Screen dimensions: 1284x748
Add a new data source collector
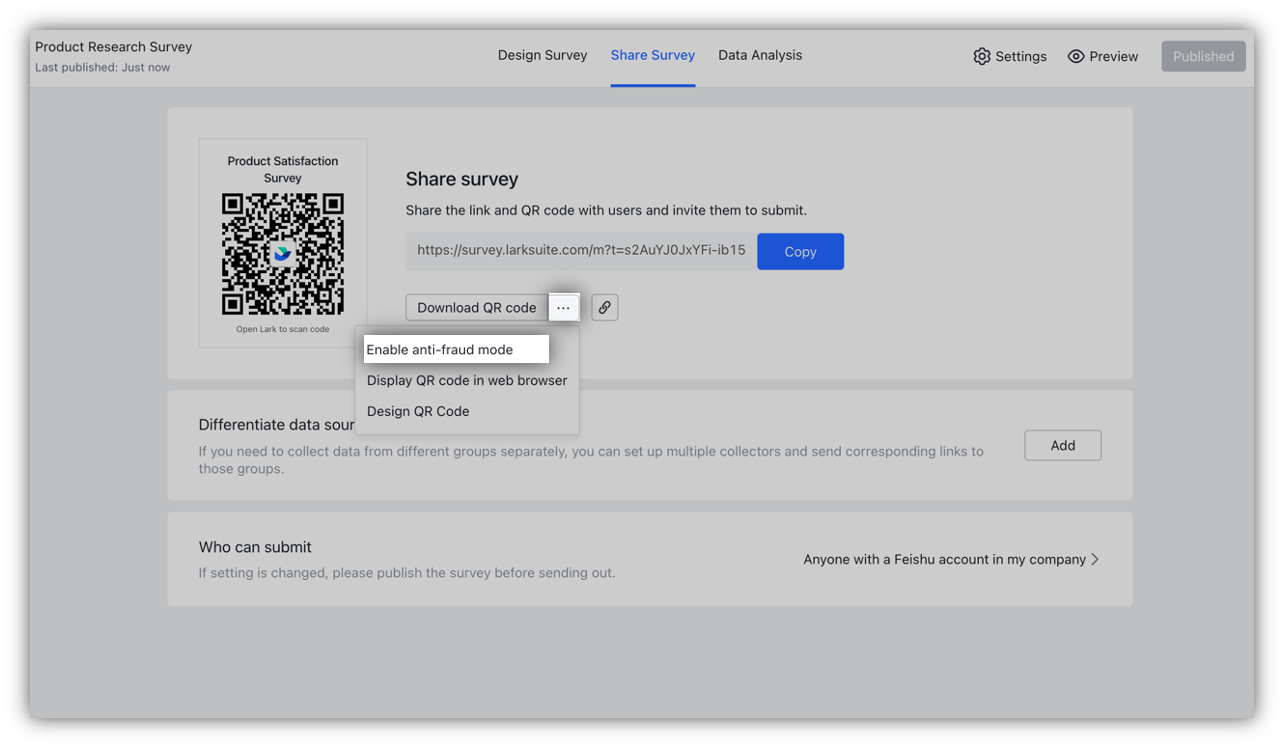pos(1063,445)
